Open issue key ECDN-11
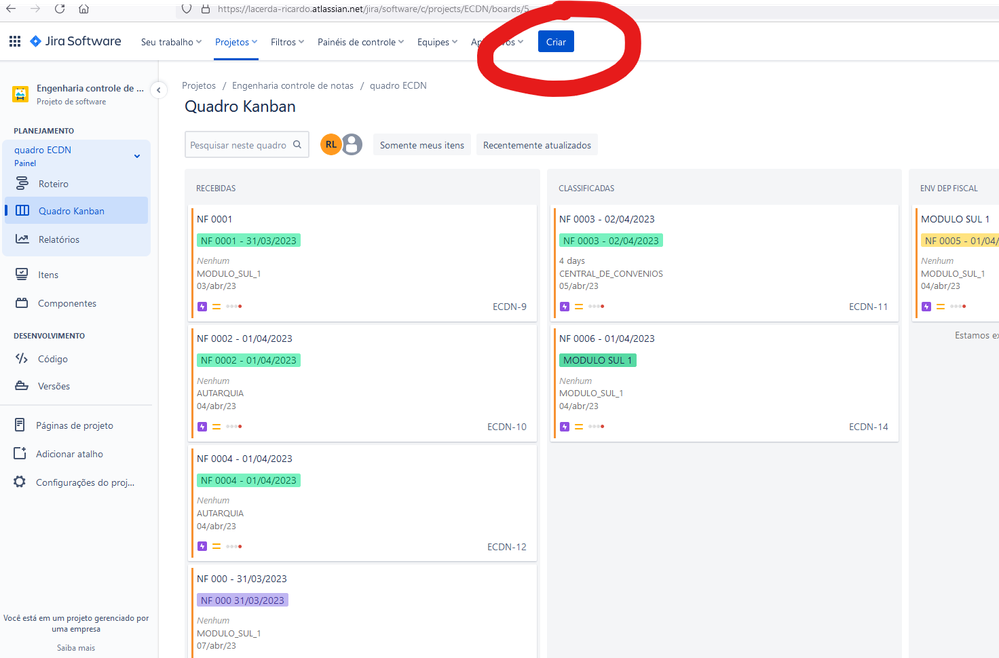This screenshot has width=999, height=658. 868,306
